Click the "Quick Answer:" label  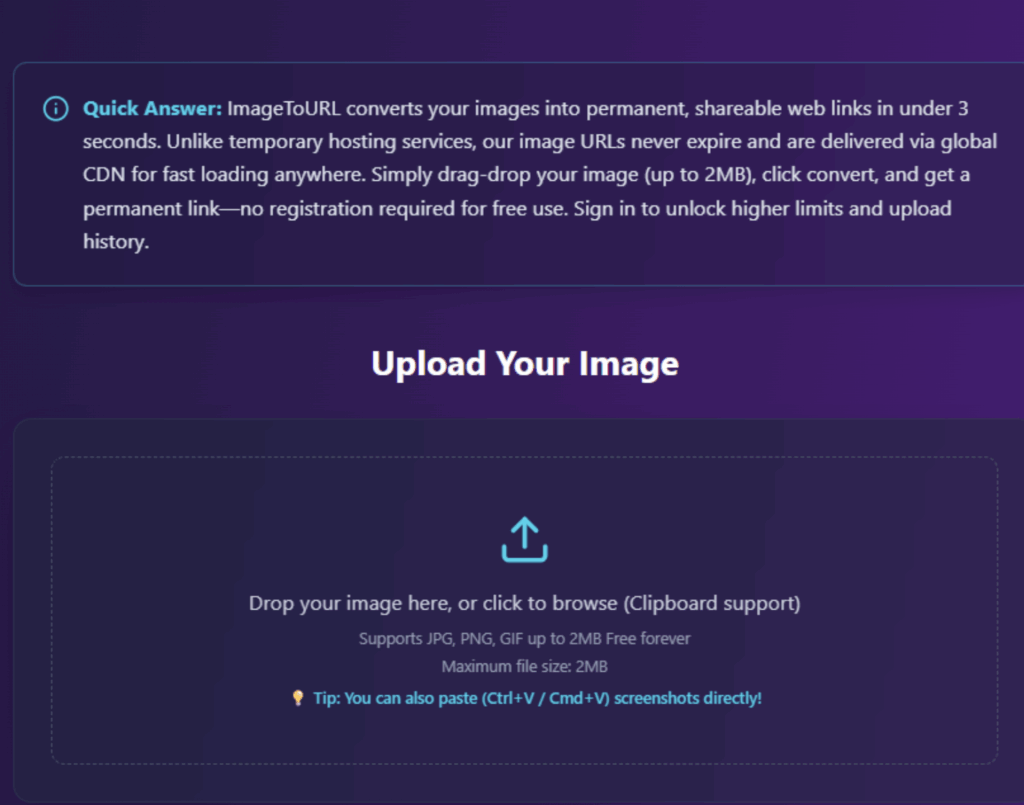pyautogui.click(x=152, y=108)
